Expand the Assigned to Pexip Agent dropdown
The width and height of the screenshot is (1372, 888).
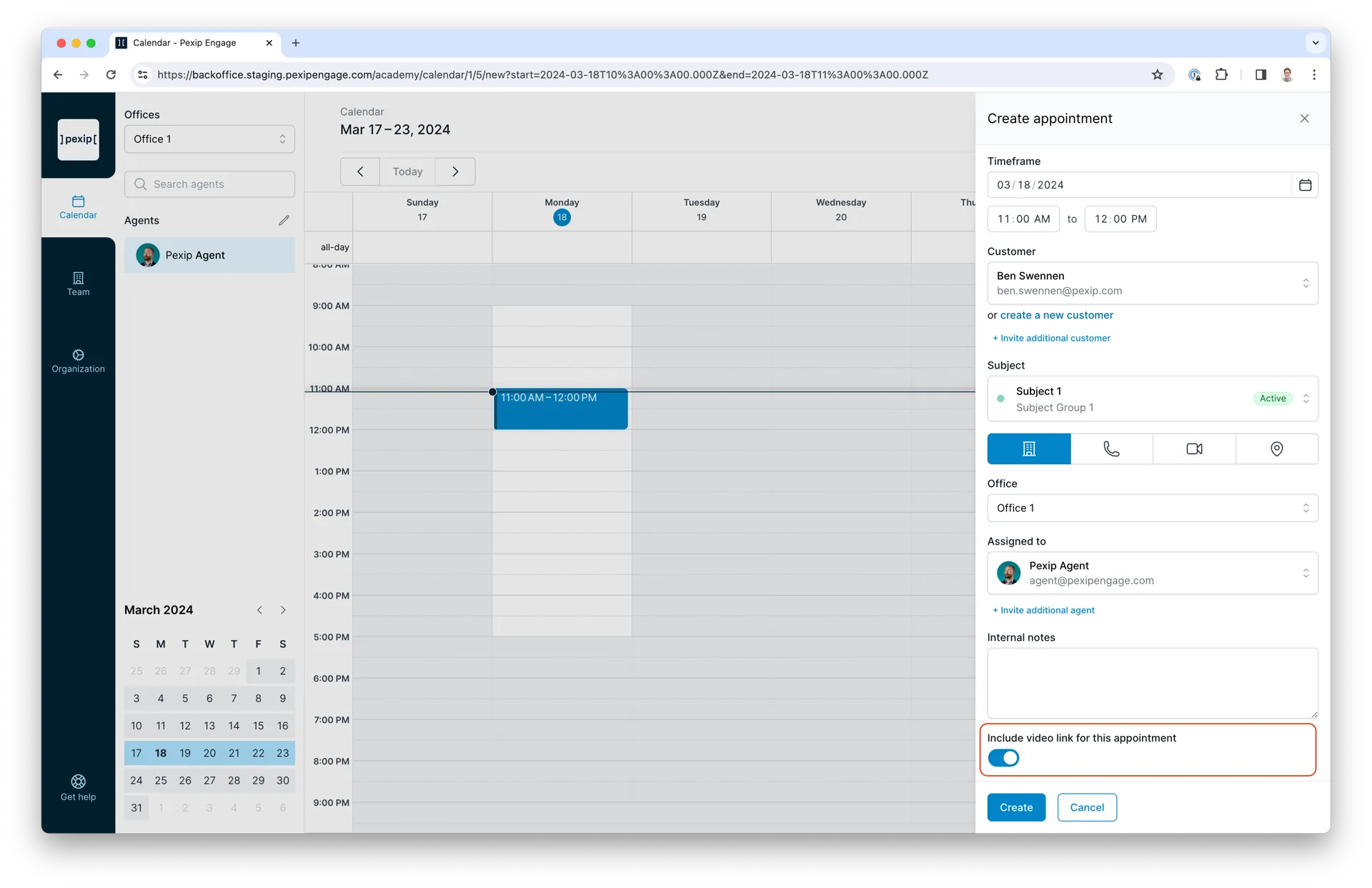click(1153, 573)
